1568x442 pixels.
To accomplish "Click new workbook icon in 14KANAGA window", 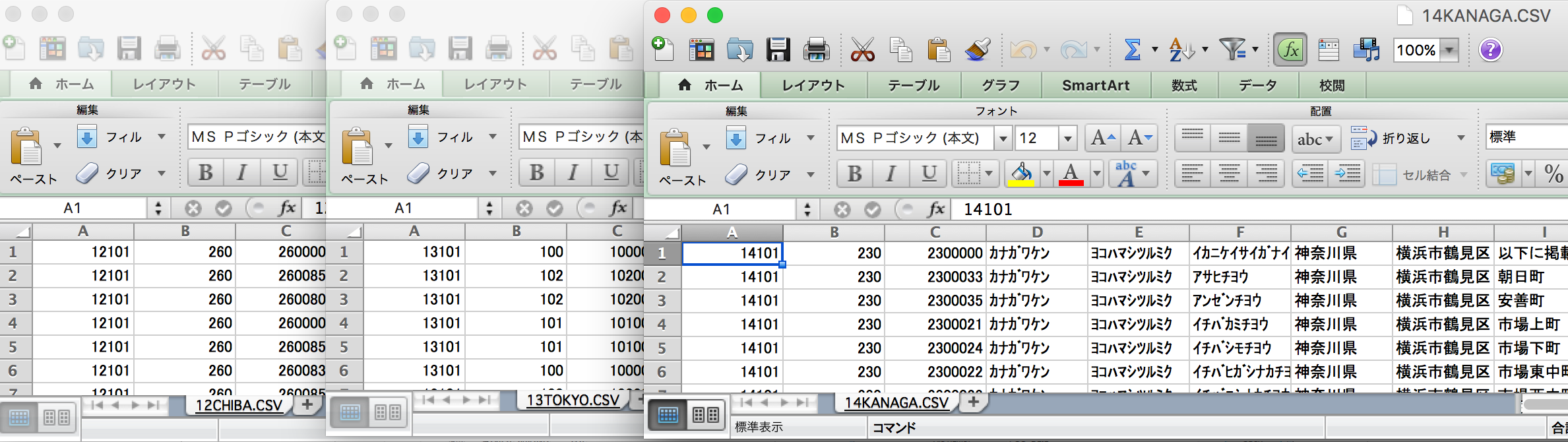I will [x=663, y=49].
